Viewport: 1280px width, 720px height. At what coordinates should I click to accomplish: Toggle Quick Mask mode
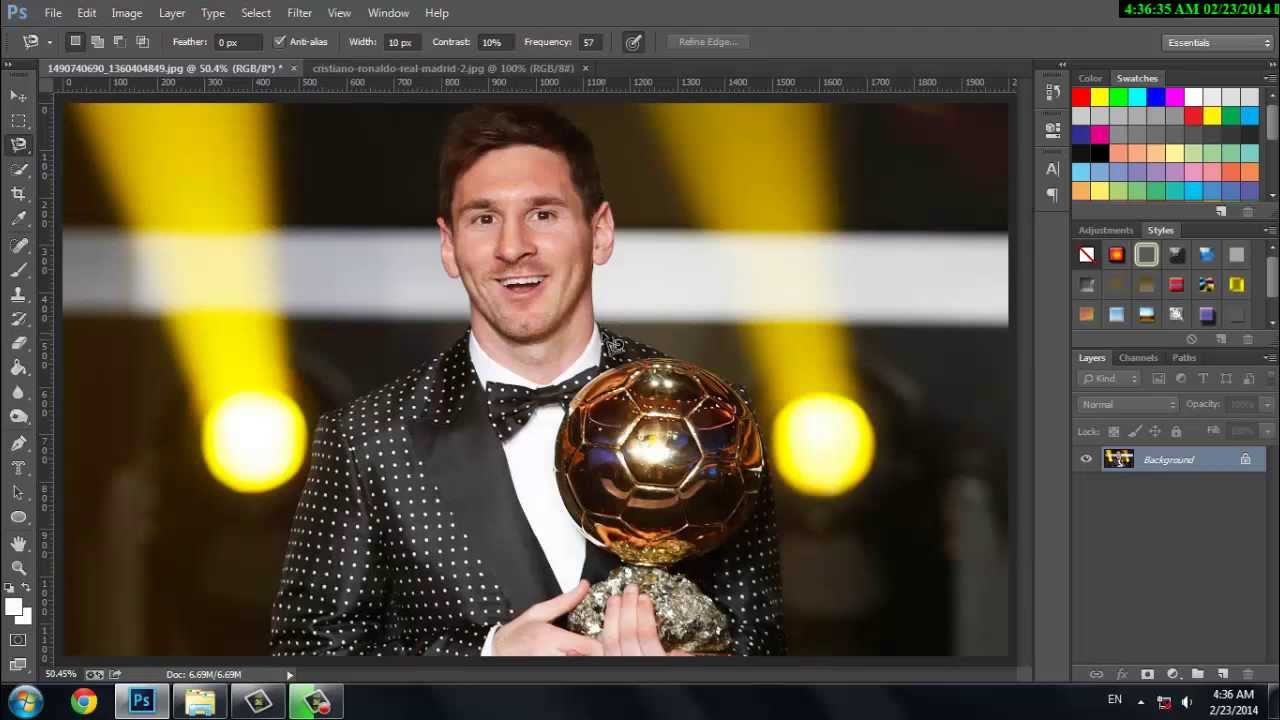[x=19, y=640]
